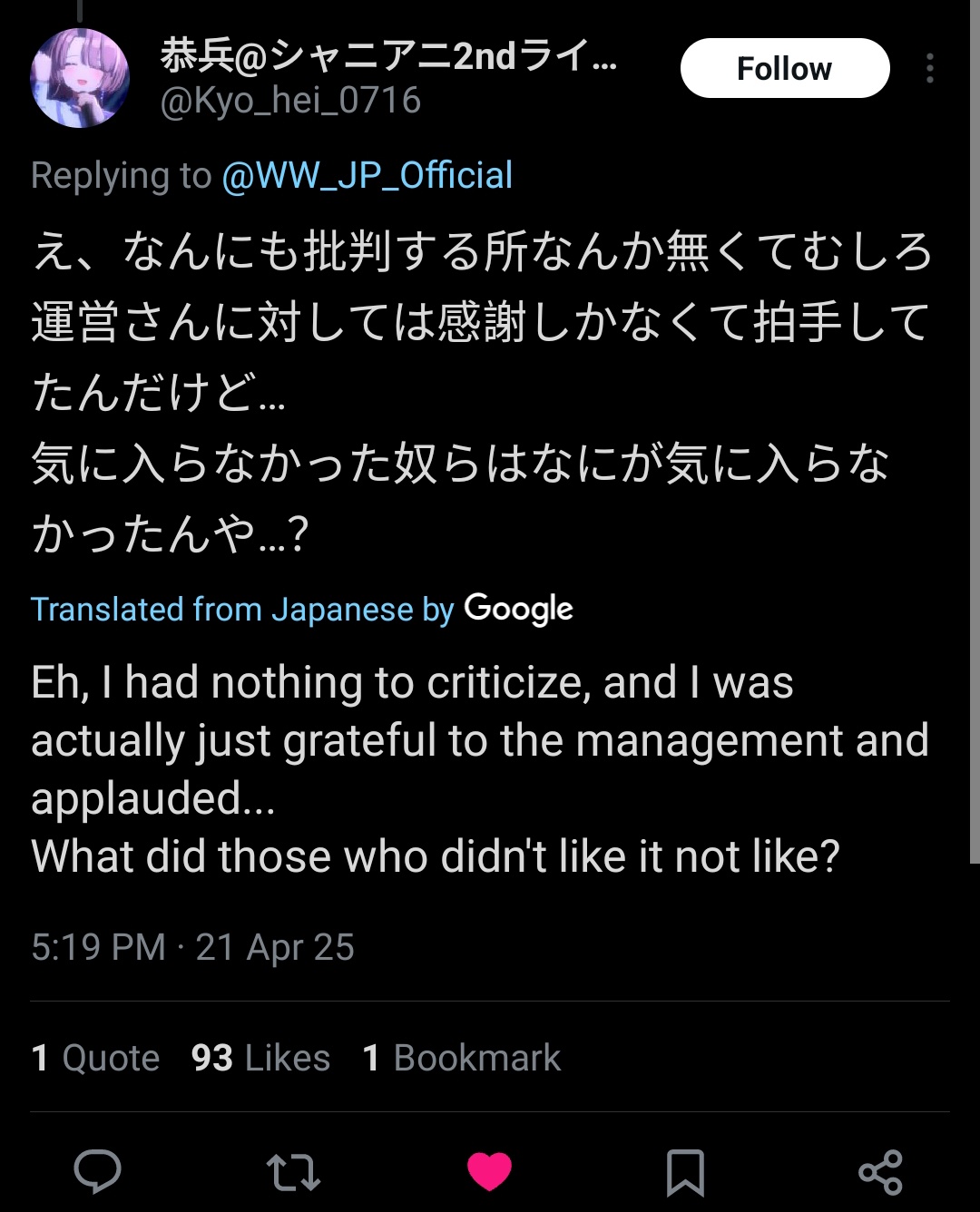Open the 1 Quote list
Image resolution: width=980 pixels, height=1212 pixels.
95,1058
